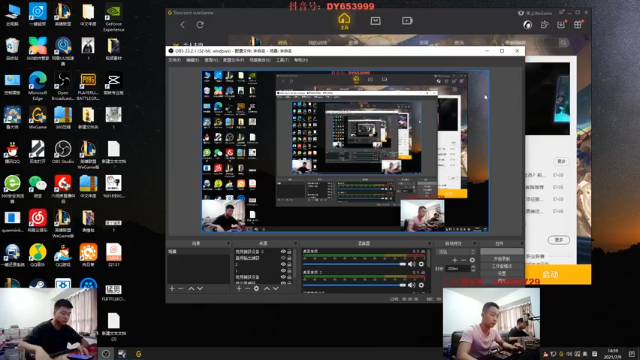This screenshot has height=360, width=640.
Task: Click the search icon in WeGame
Action: (x=563, y=42)
